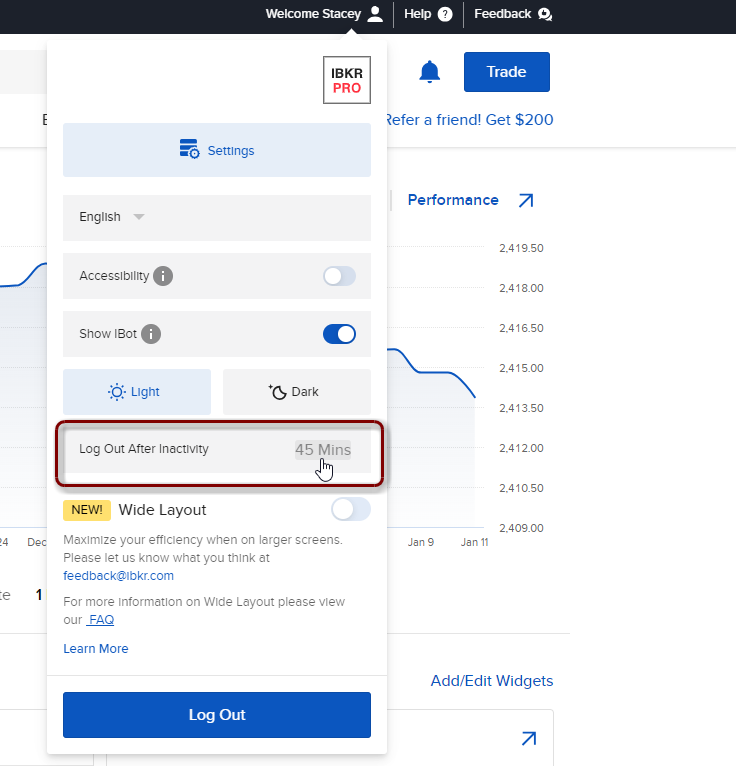Open the feedback@ibkr.com email link

[118, 576]
